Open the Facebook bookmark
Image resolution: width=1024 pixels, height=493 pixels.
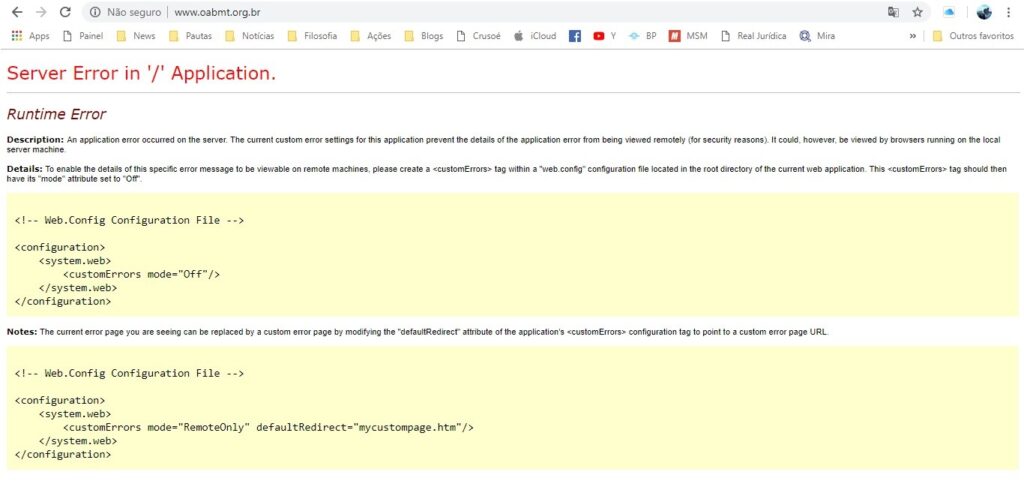tap(575, 36)
